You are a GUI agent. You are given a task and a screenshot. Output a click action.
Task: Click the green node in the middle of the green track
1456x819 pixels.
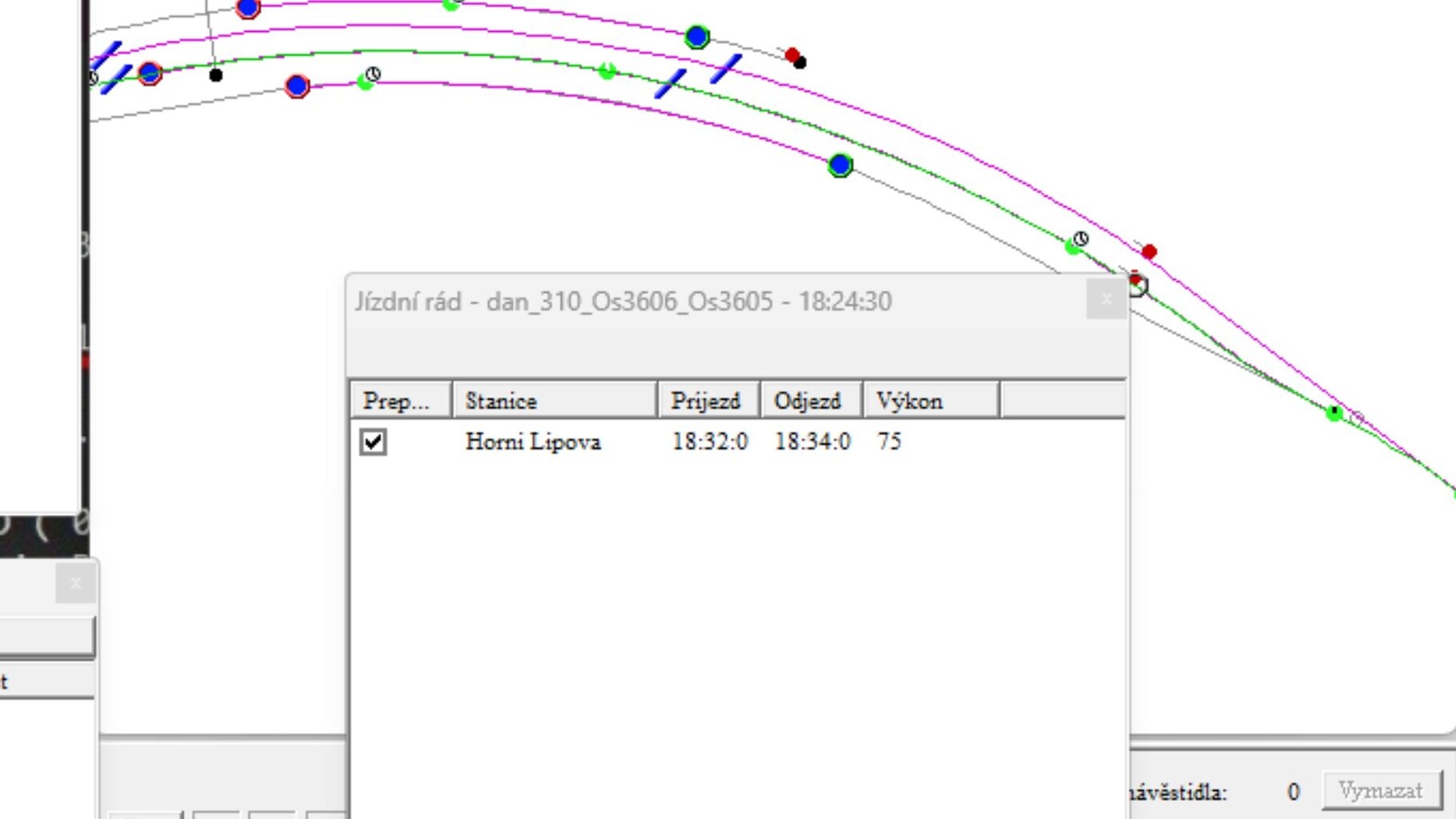(x=607, y=71)
